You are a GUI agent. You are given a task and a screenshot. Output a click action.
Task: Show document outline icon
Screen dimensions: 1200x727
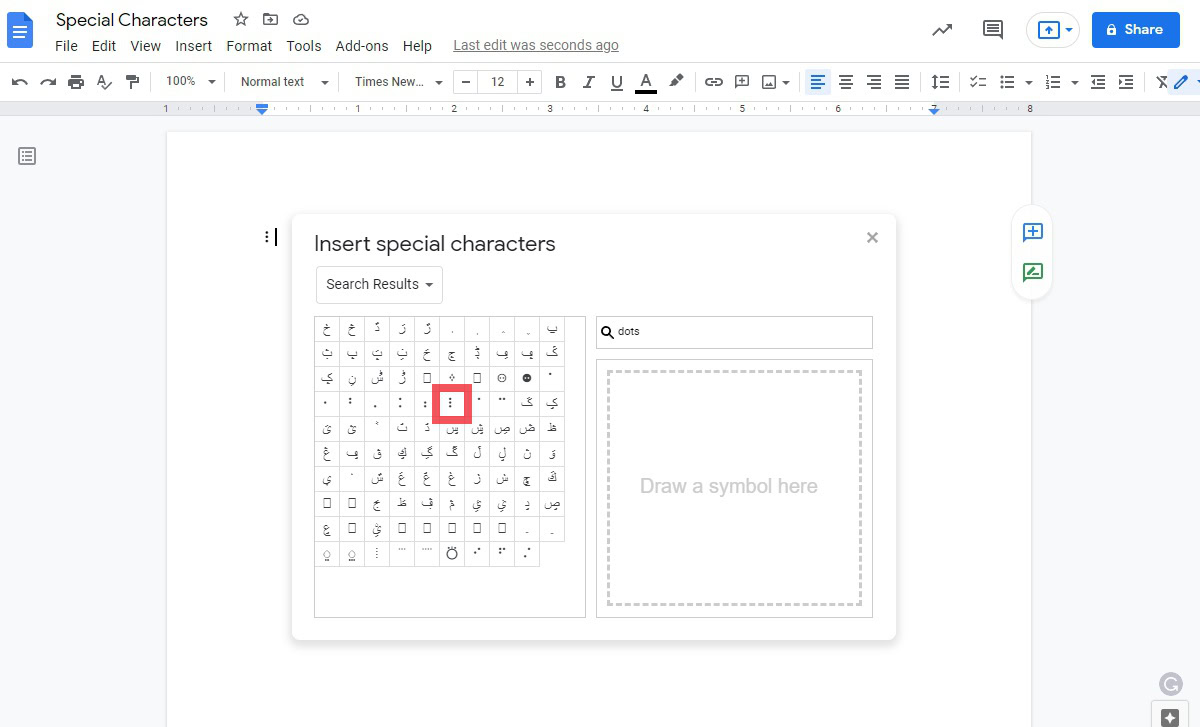point(27,156)
